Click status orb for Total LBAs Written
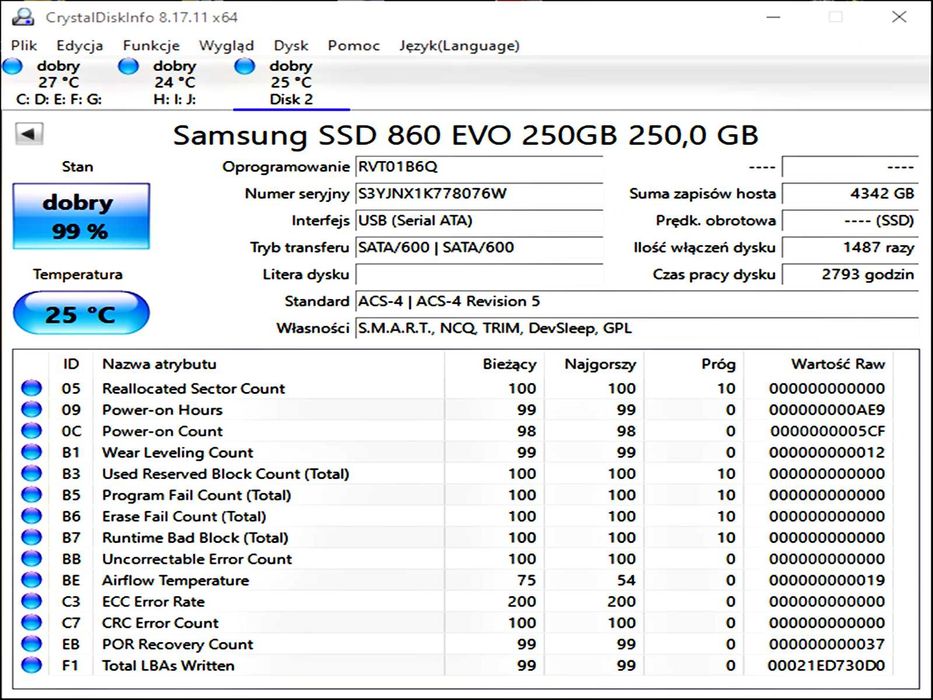Screen dimensions: 933x700 tap(32, 665)
